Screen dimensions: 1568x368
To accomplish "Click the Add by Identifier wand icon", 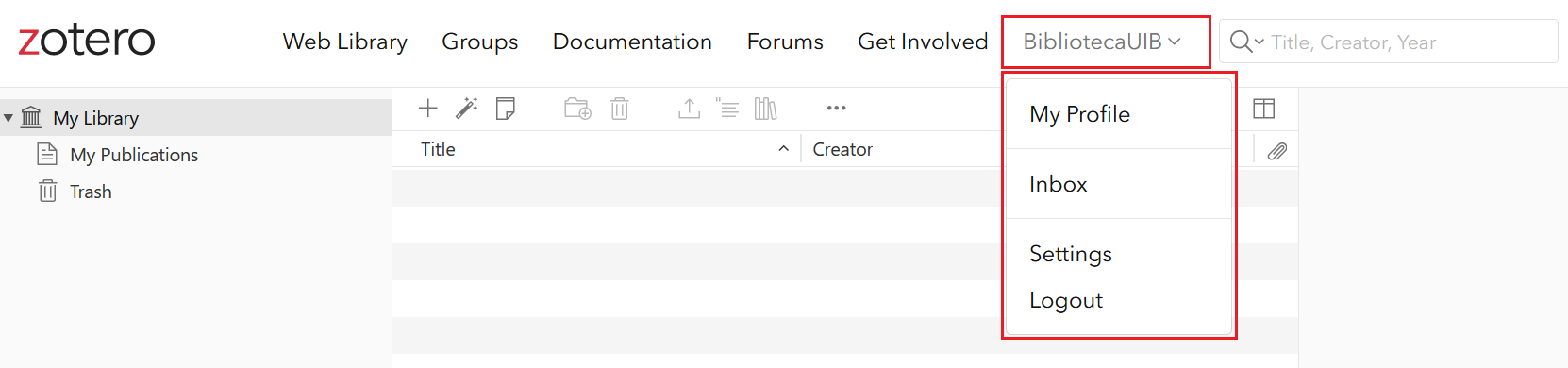I will coord(466,109).
